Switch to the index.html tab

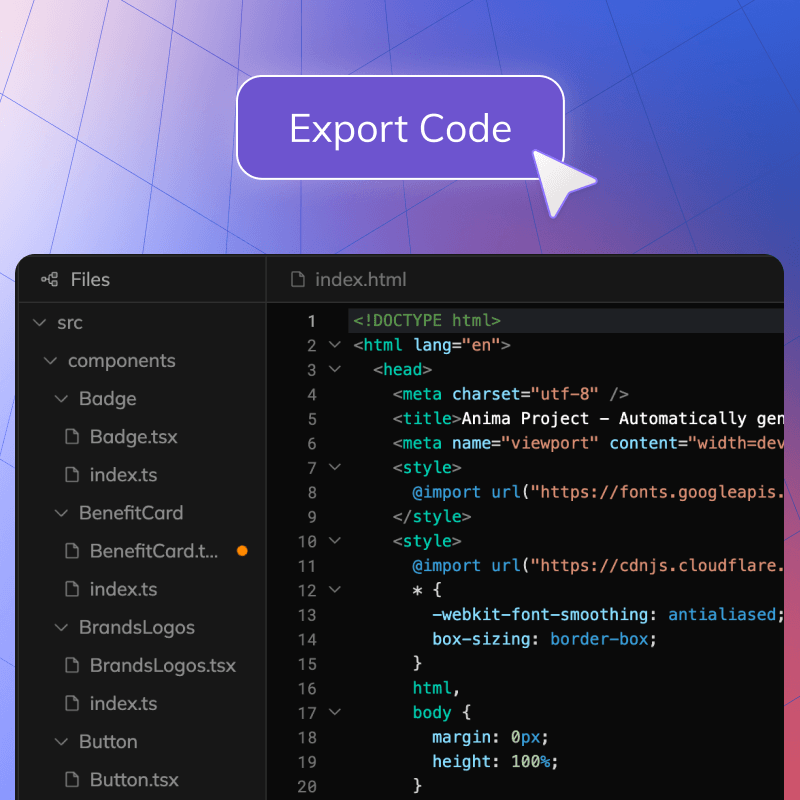(348, 280)
